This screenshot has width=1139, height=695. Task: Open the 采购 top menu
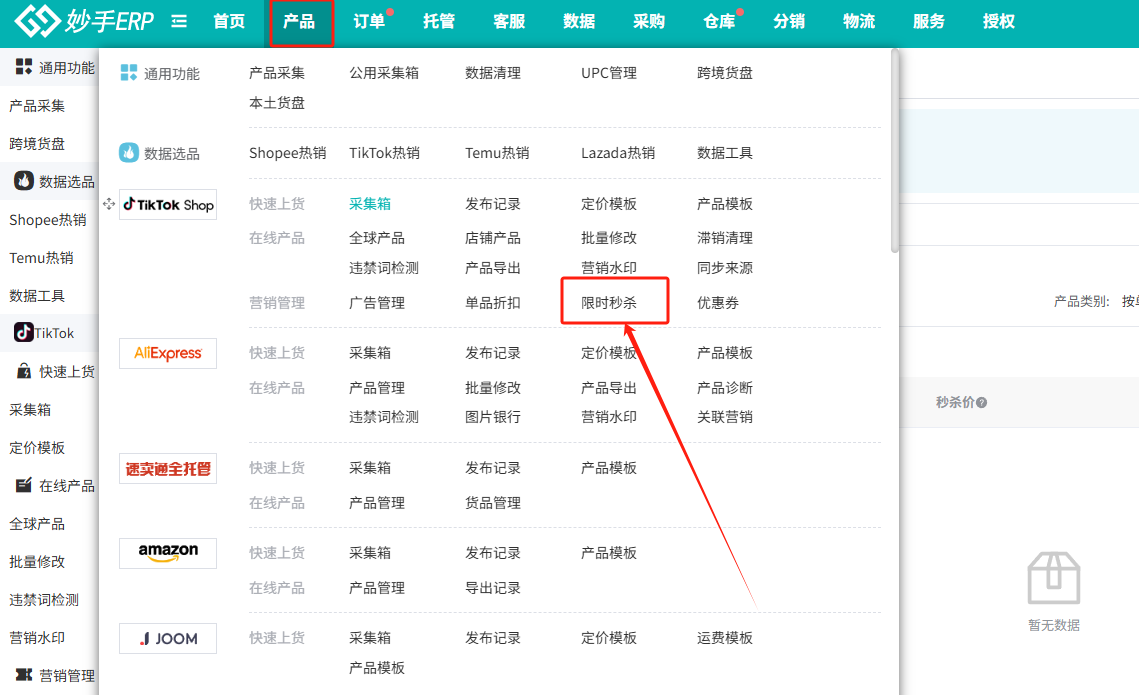click(649, 21)
